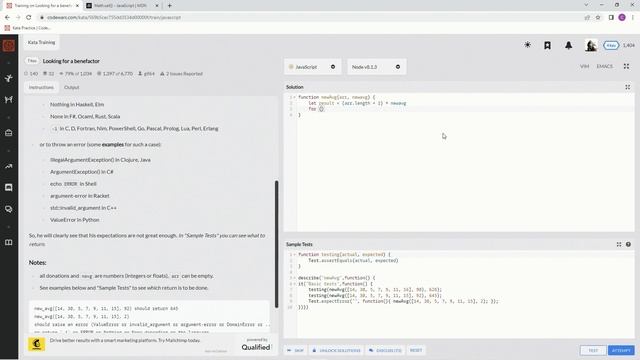Viewport: 640px width, 360px height.
Task: Bookmark this page with the star icon
Action: point(598,18)
